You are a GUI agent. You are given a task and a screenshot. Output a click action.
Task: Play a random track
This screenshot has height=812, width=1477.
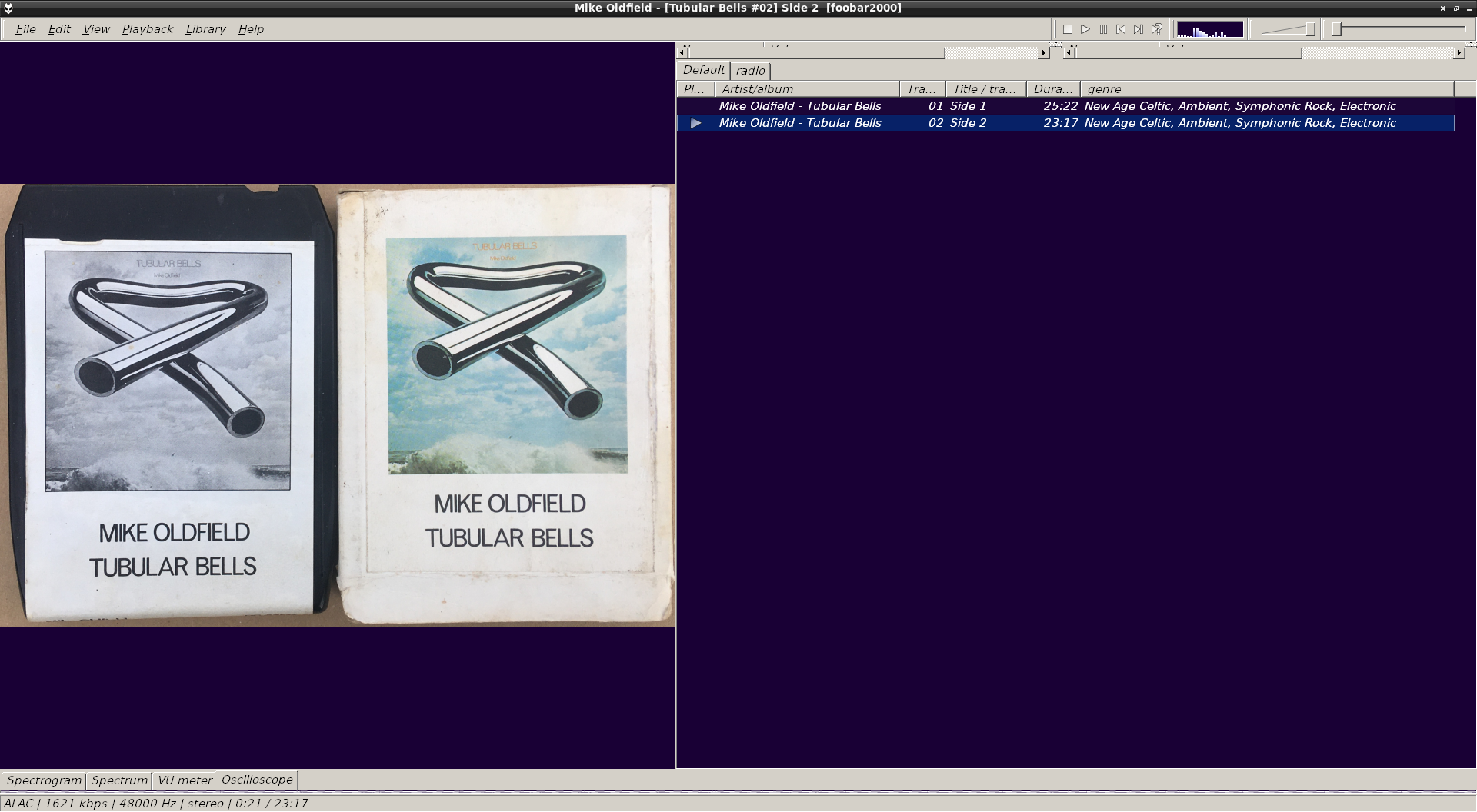point(1156,29)
